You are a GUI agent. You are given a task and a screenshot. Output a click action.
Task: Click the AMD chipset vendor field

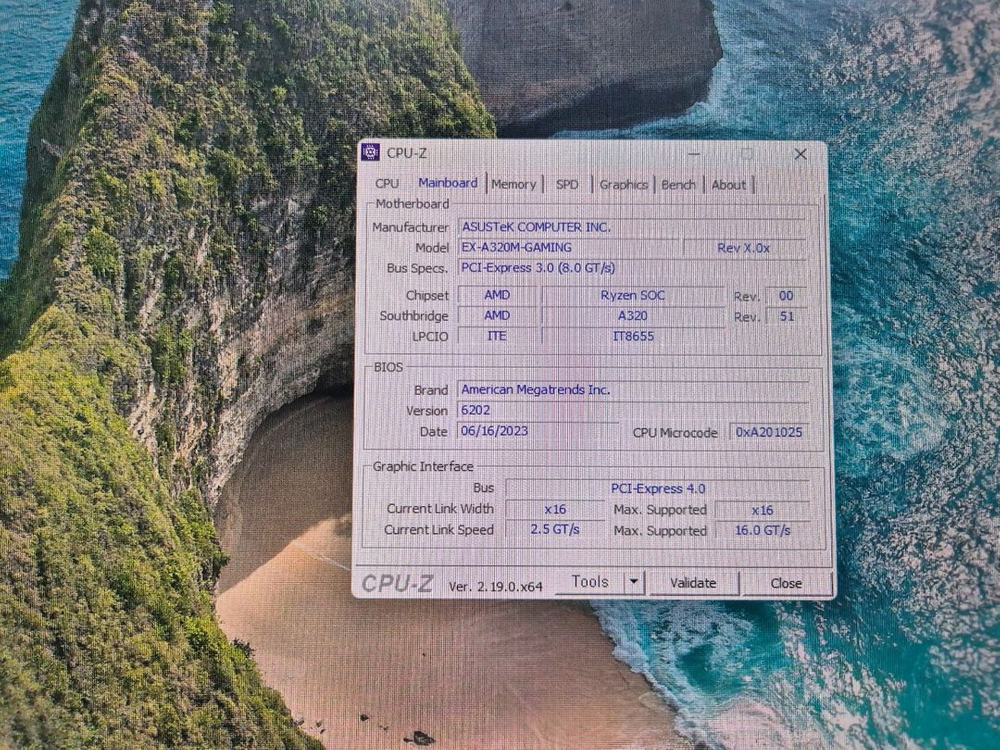[x=497, y=295]
